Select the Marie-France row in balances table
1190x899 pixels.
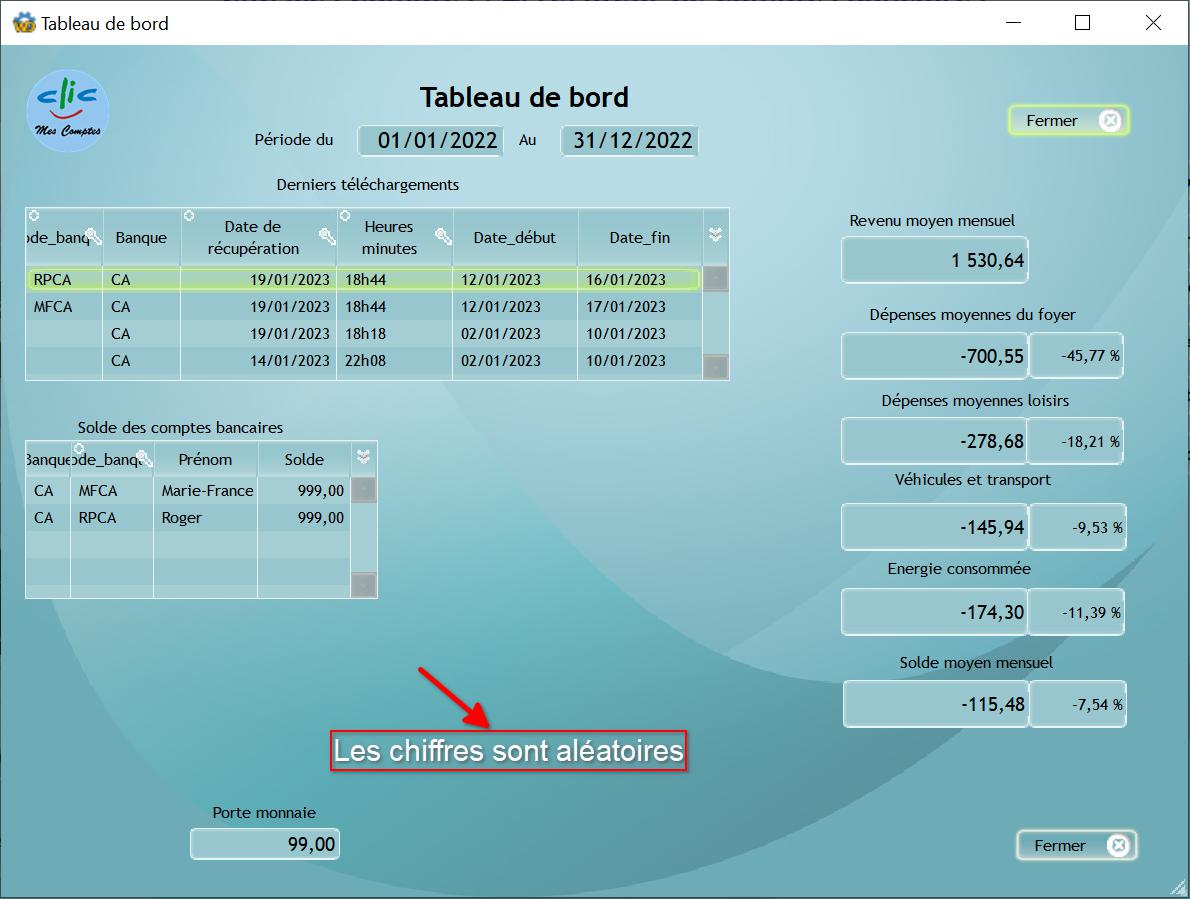pyautogui.click(x=188, y=491)
